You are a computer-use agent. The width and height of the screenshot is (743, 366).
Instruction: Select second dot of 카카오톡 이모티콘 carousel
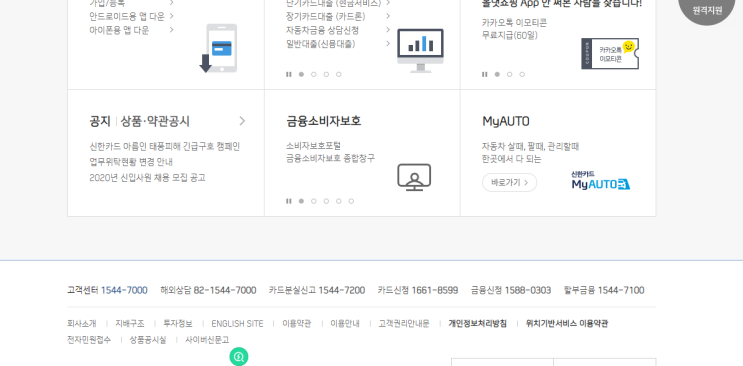click(x=509, y=74)
